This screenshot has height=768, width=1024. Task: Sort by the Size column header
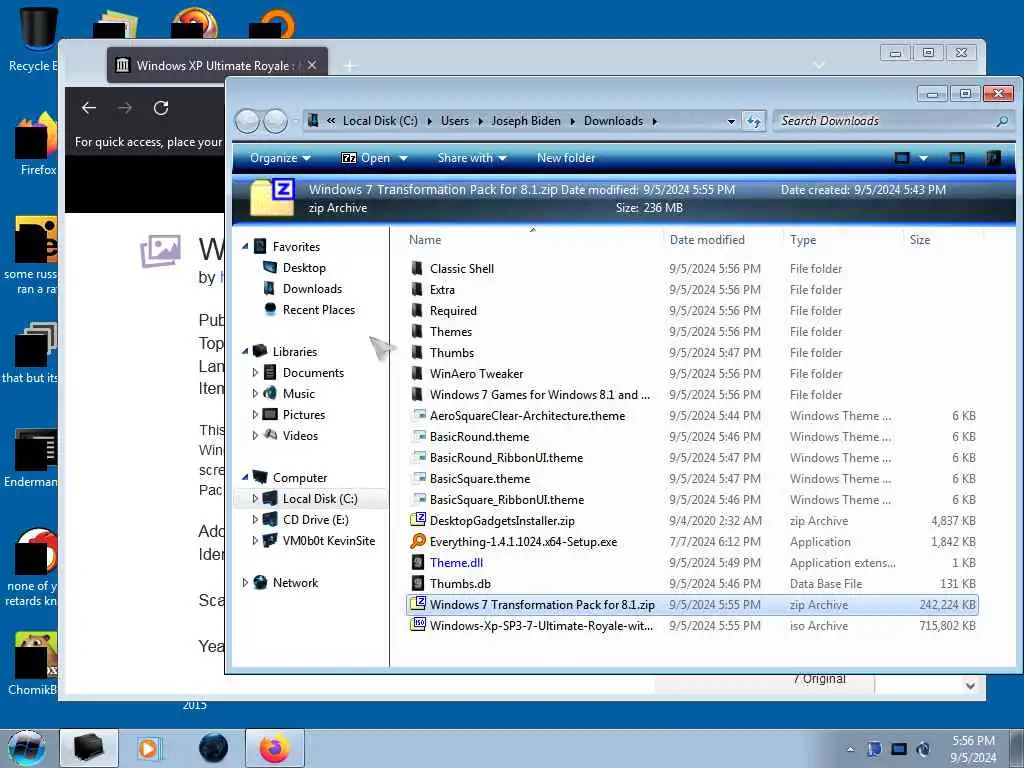(920, 240)
